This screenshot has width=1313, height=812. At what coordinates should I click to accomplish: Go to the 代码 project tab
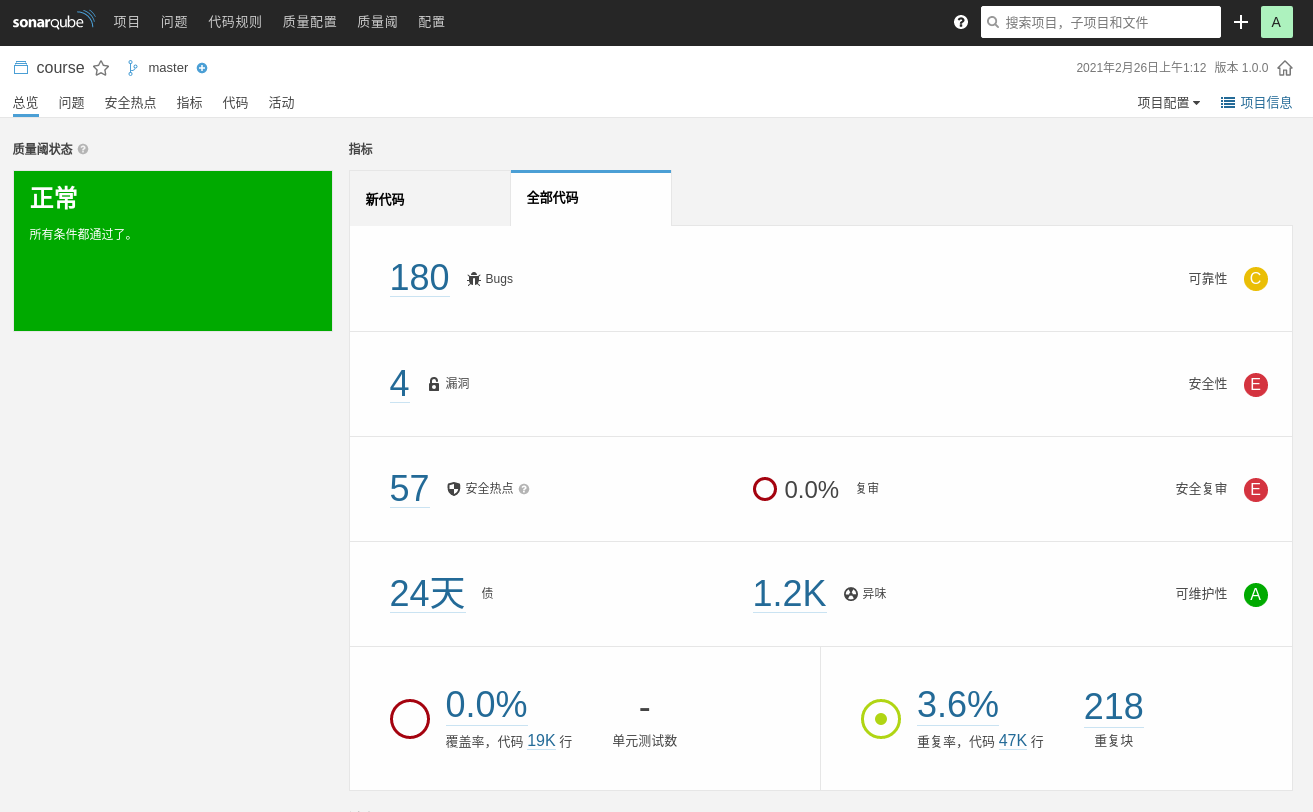(236, 102)
